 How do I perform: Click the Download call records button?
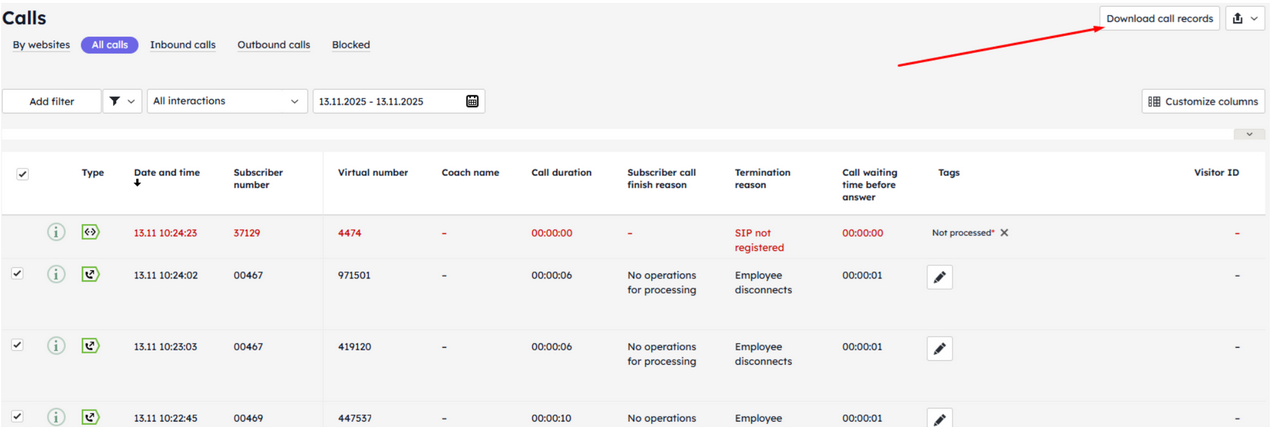pyautogui.click(x=1159, y=18)
